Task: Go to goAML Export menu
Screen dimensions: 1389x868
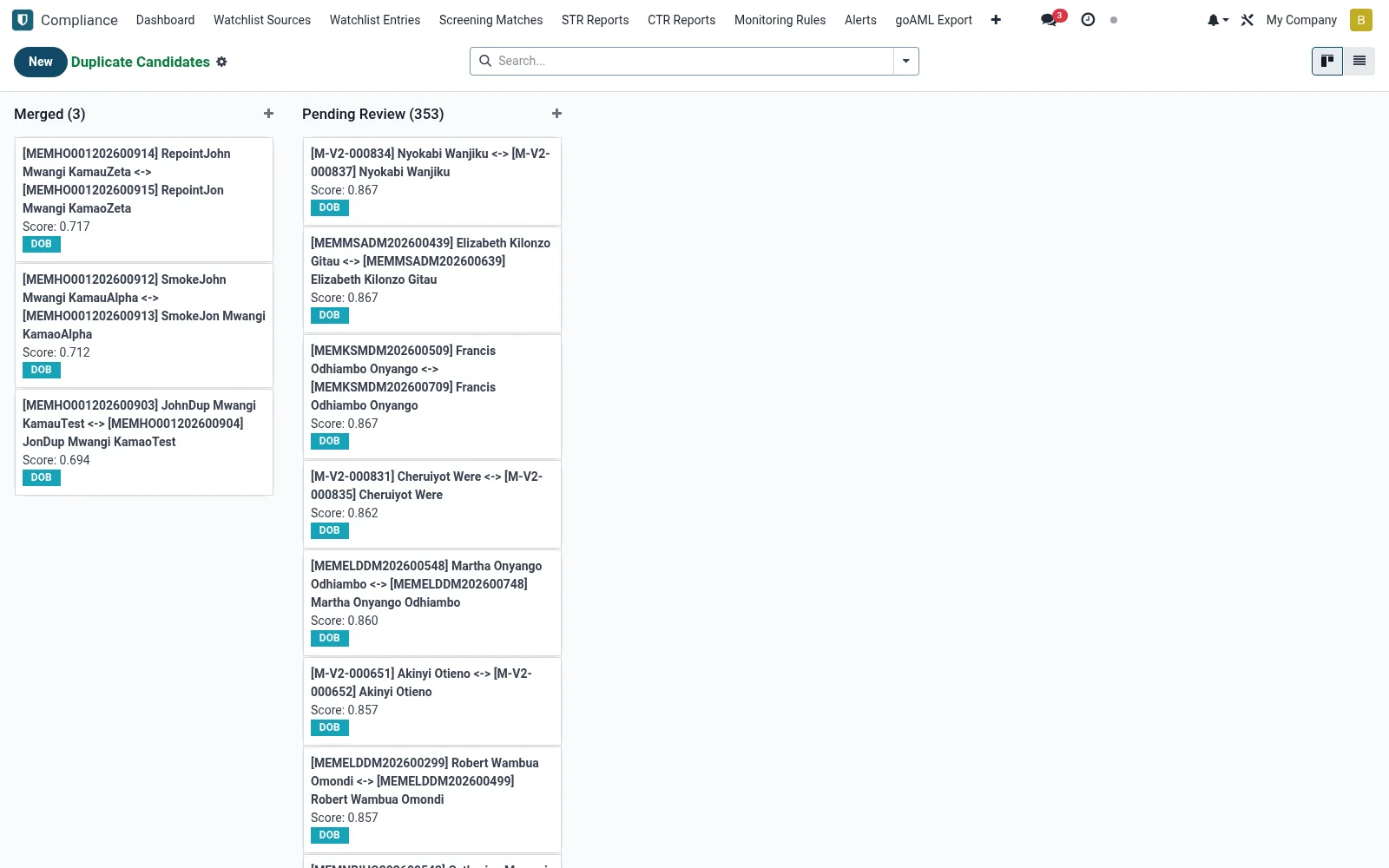Action: pos(933,20)
